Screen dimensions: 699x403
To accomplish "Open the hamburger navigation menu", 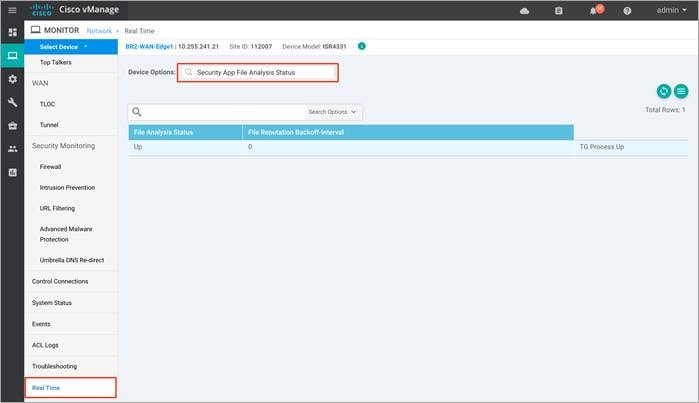I will [12, 10].
